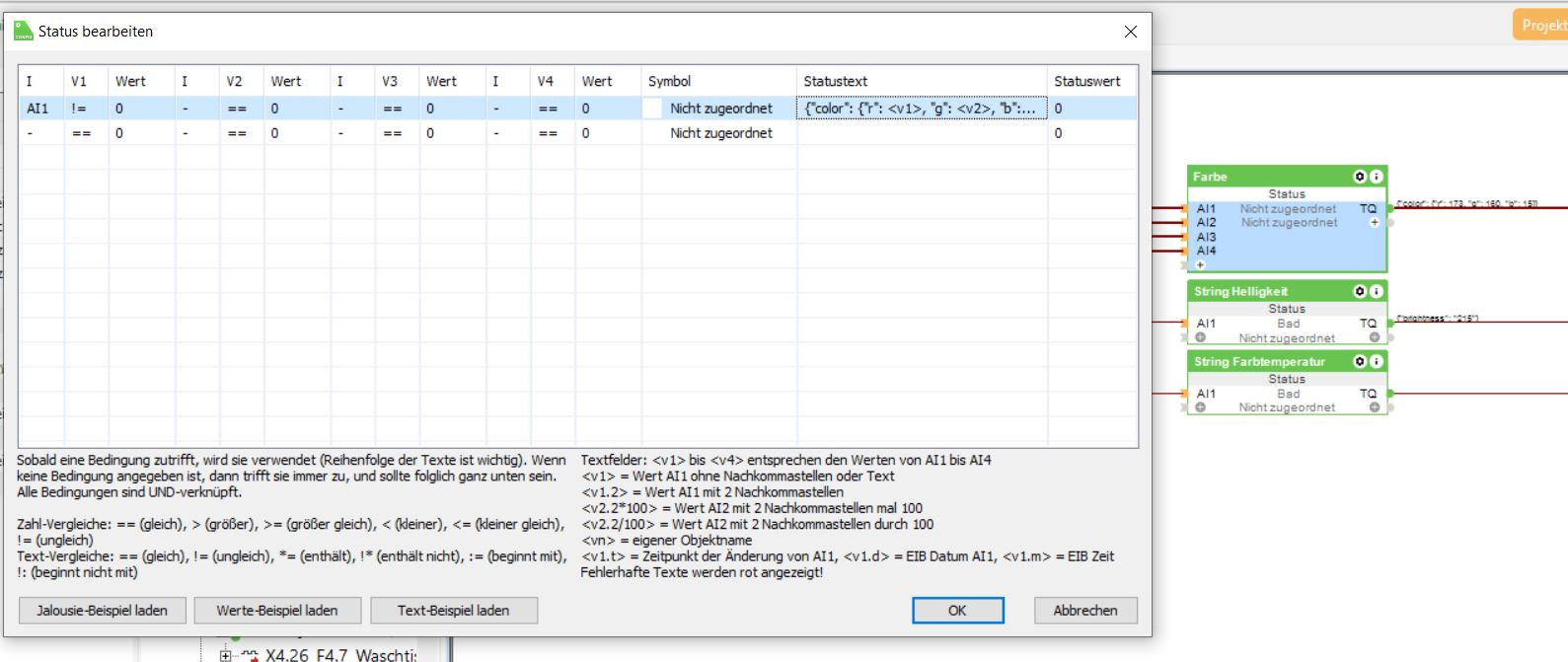Select the String Farbtemperatur block title
This screenshot has height=662, width=1568.
pyautogui.click(x=1259, y=361)
